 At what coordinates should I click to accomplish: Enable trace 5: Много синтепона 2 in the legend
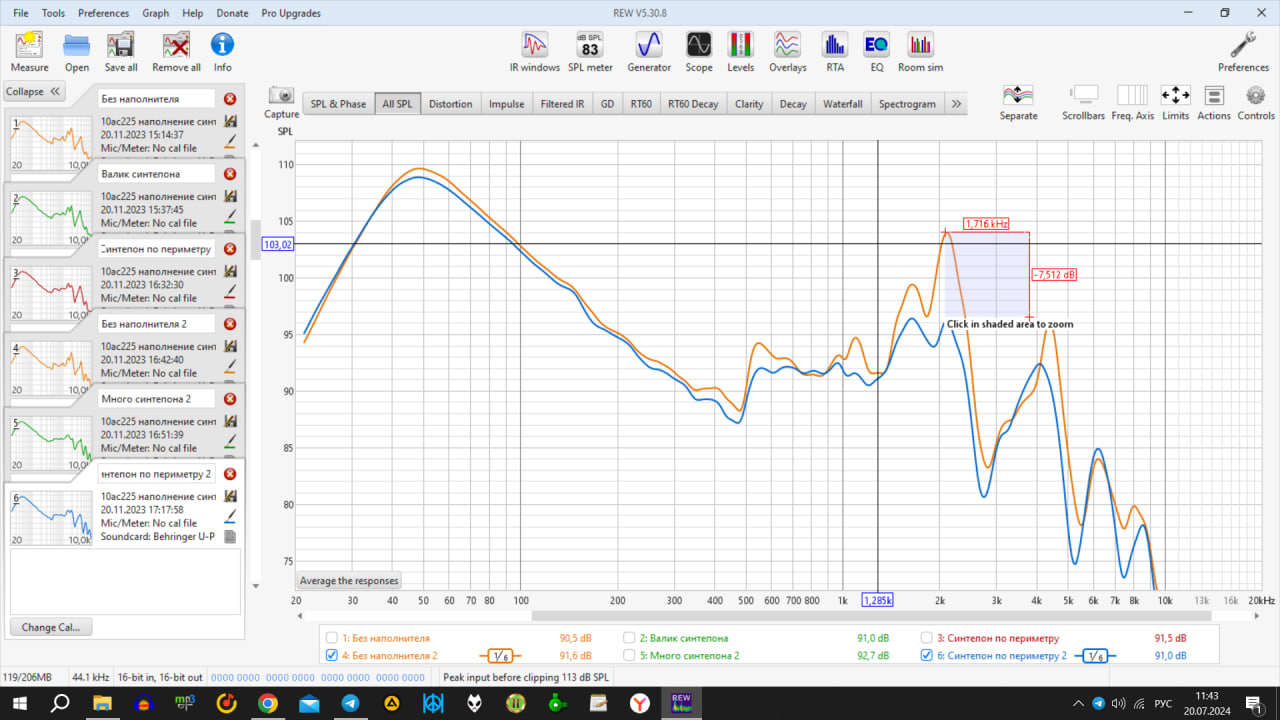pos(629,656)
